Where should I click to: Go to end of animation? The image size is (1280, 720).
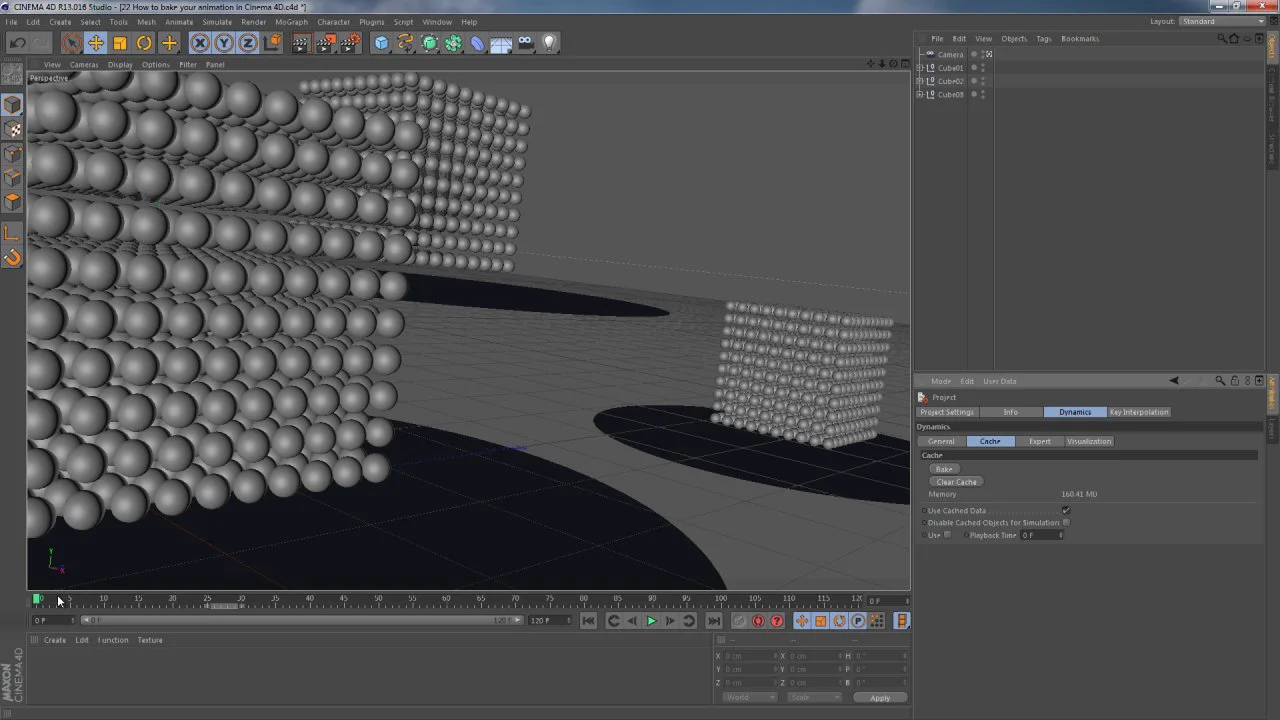click(x=713, y=621)
